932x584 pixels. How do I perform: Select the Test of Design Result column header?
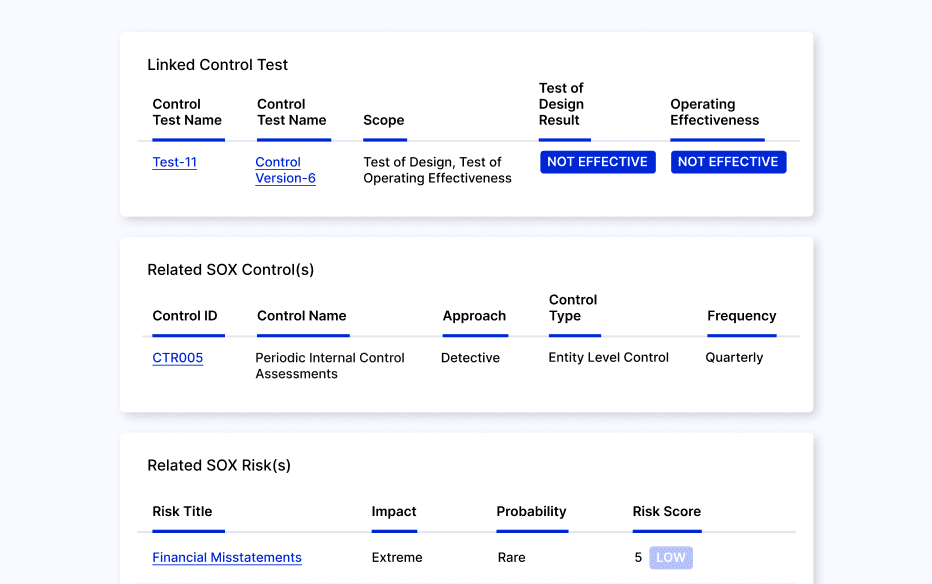click(562, 104)
